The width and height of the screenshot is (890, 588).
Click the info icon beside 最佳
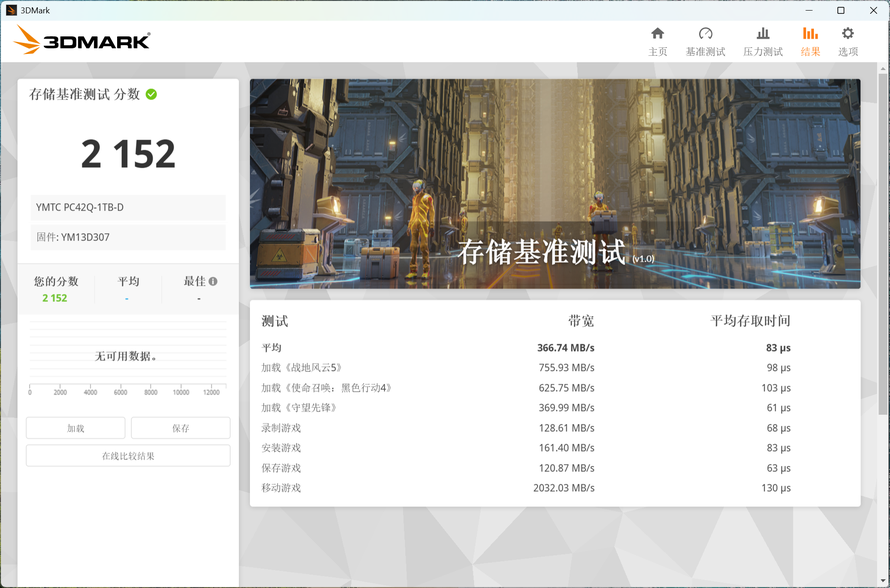(213, 281)
